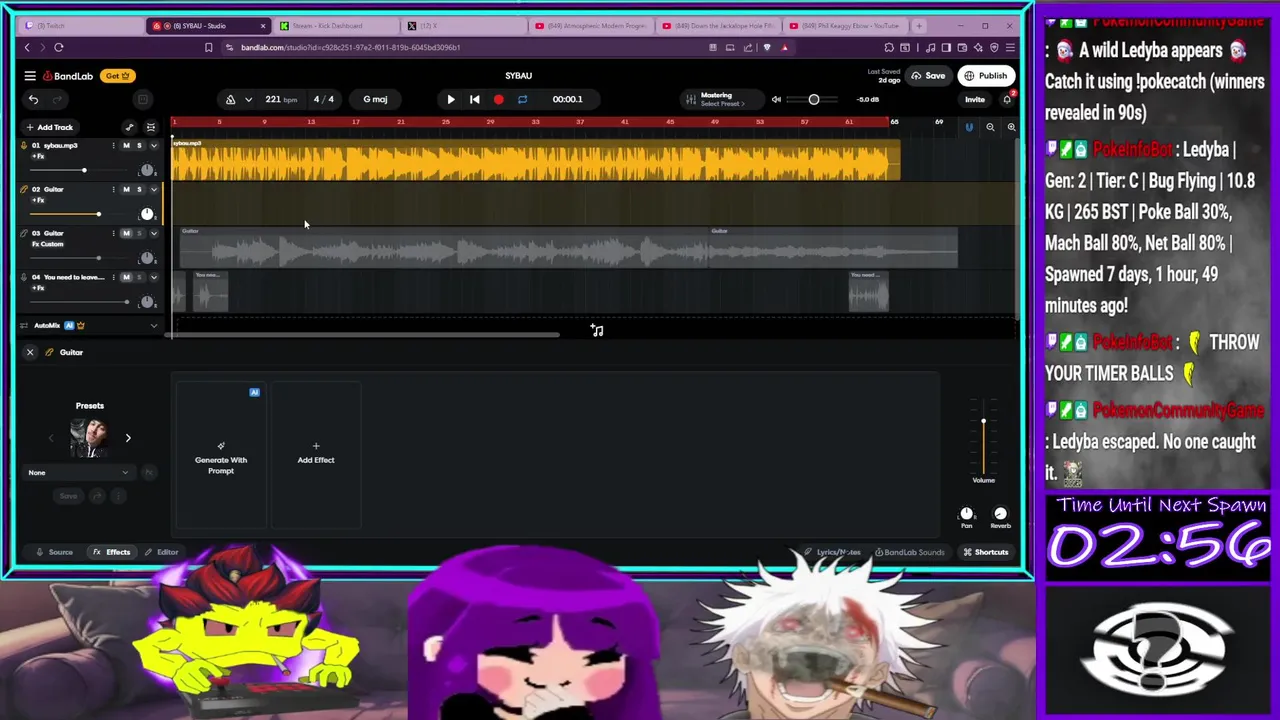Toggle the blue loop cycle button

click(522, 99)
